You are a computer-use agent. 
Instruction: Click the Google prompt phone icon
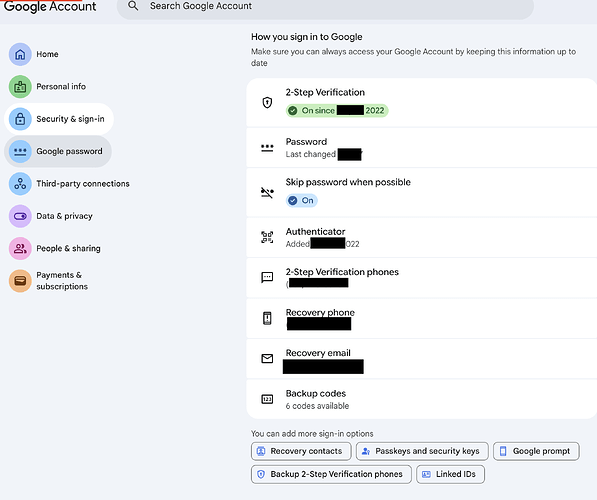coord(503,451)
